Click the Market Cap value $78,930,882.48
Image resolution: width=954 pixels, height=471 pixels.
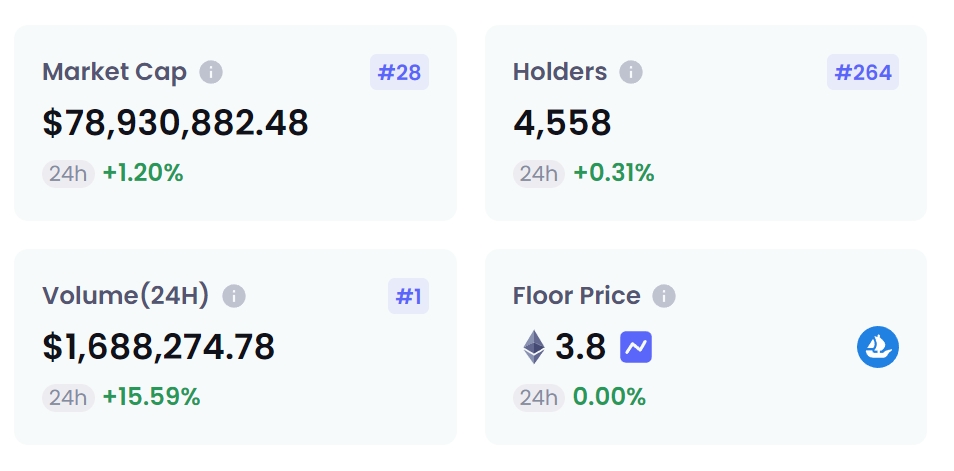pos(176,123)
